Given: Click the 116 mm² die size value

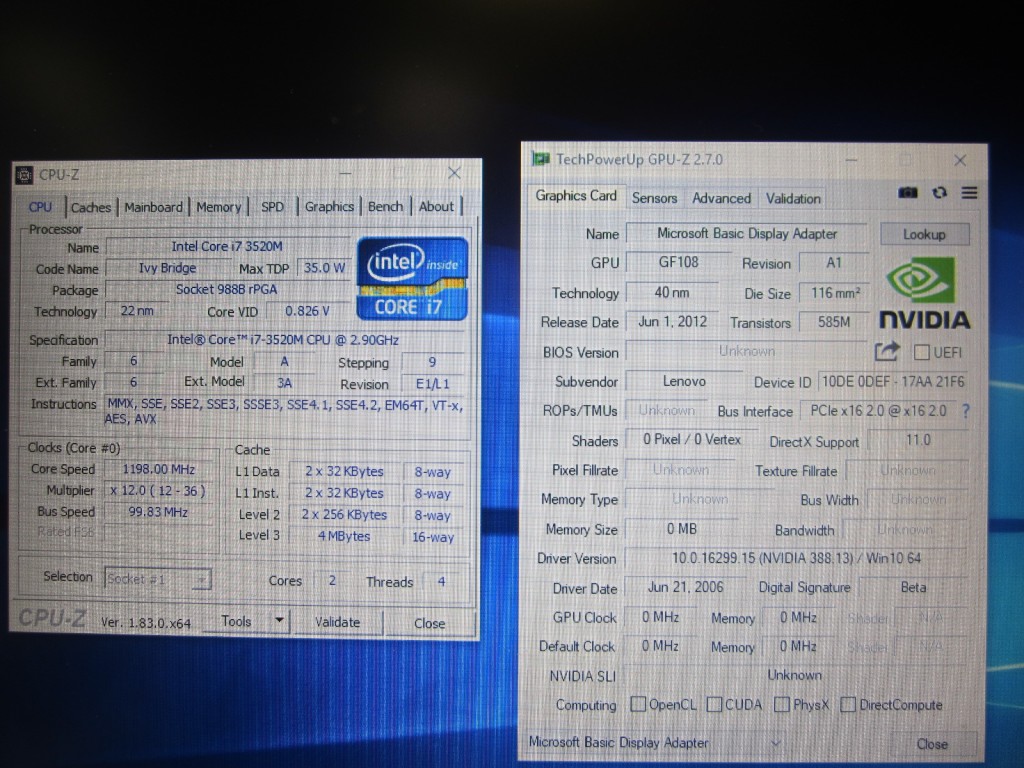Looking at the screenshot, I should point(835,293).
